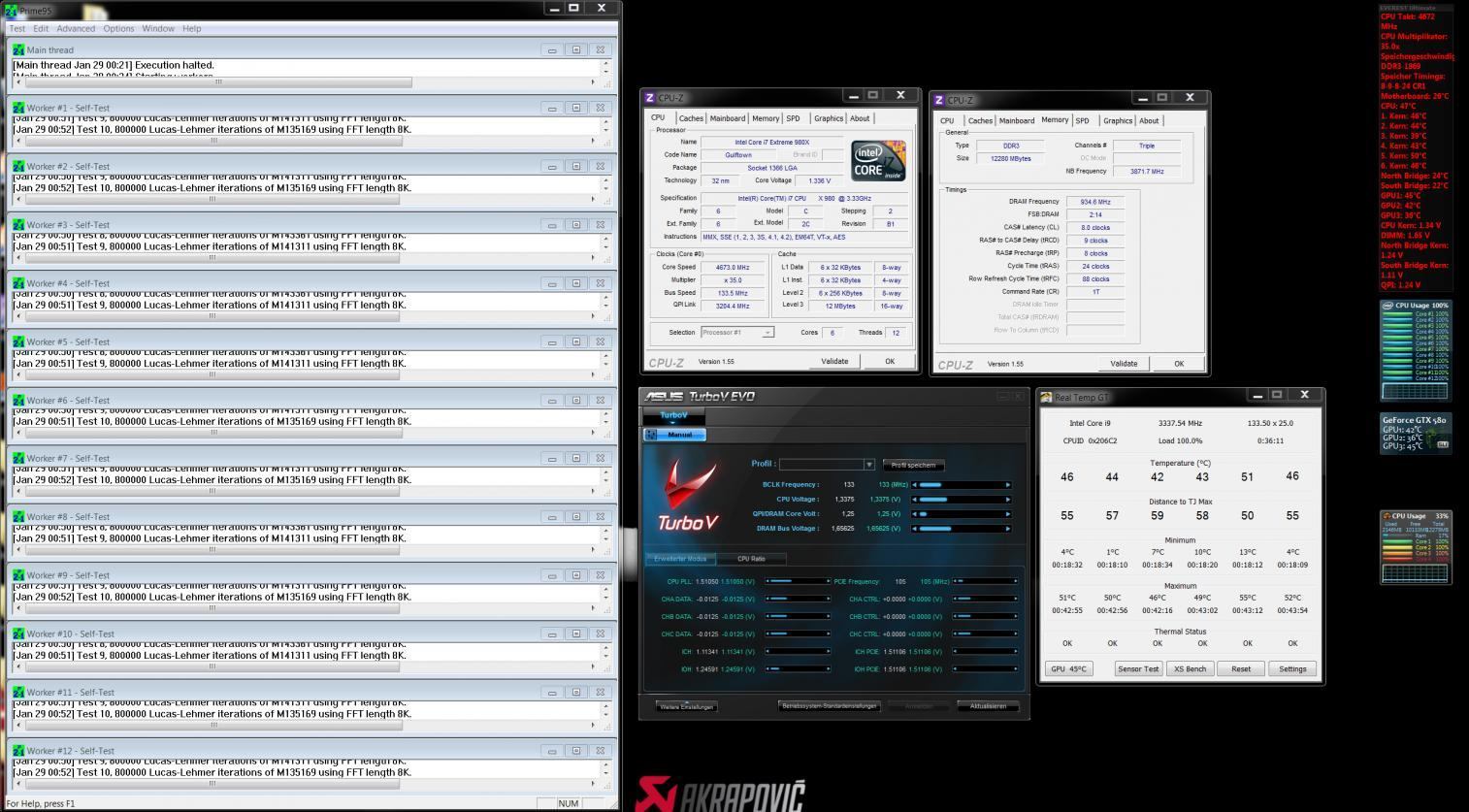
Task: Click the left arrow of CPU Voltage slider
Action: [x=915, y=500]
